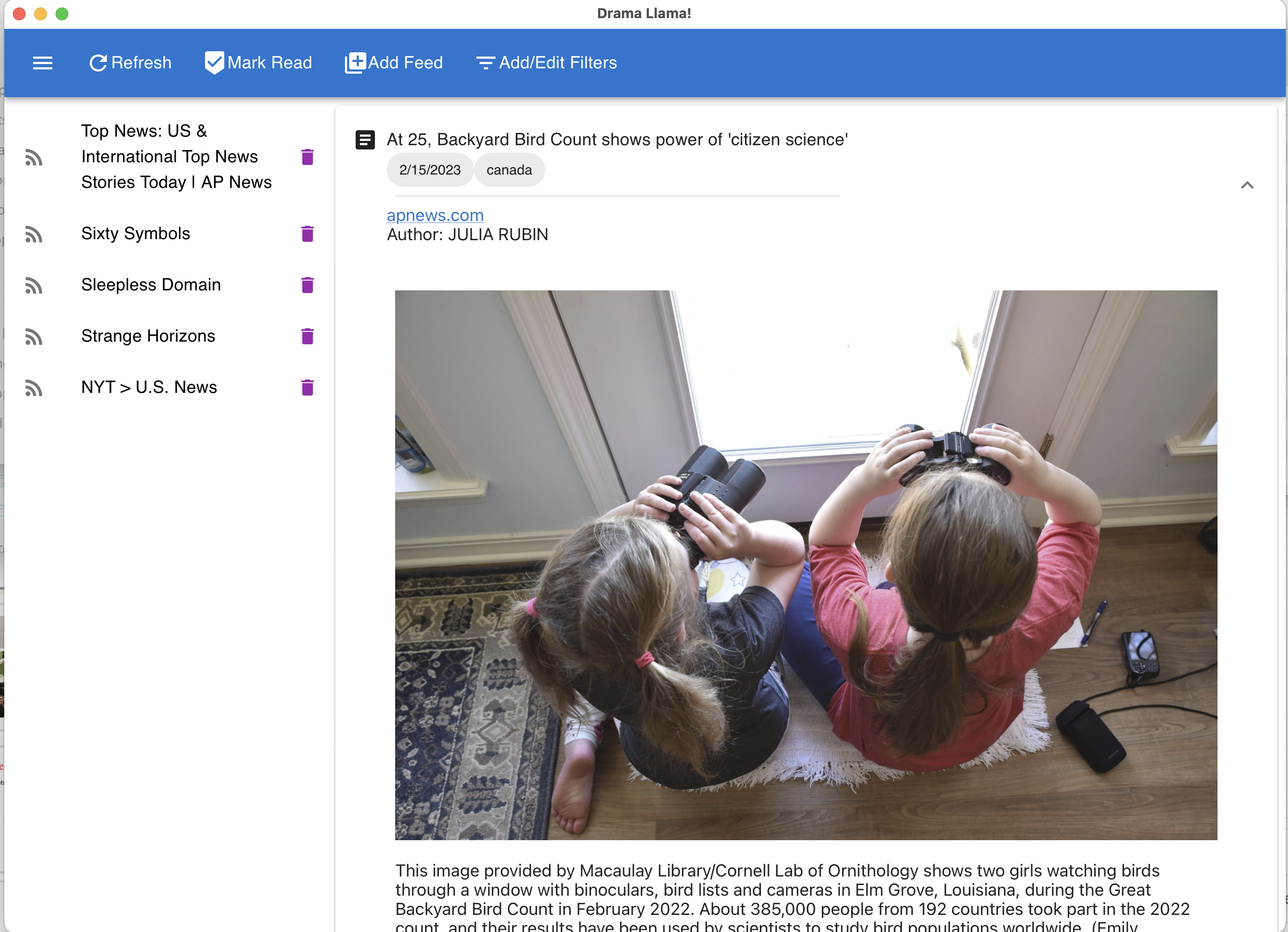This screenshot has width=1288, height=932.
Task: Click the 2/15/2023 date chip
Action: [x=430, y=169]
